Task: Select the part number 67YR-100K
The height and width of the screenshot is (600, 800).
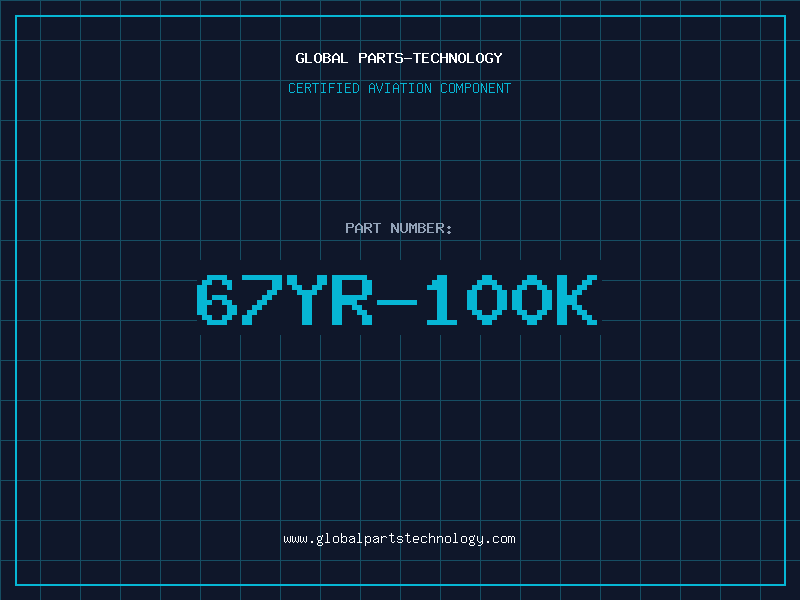Action: tap(397, 299)
